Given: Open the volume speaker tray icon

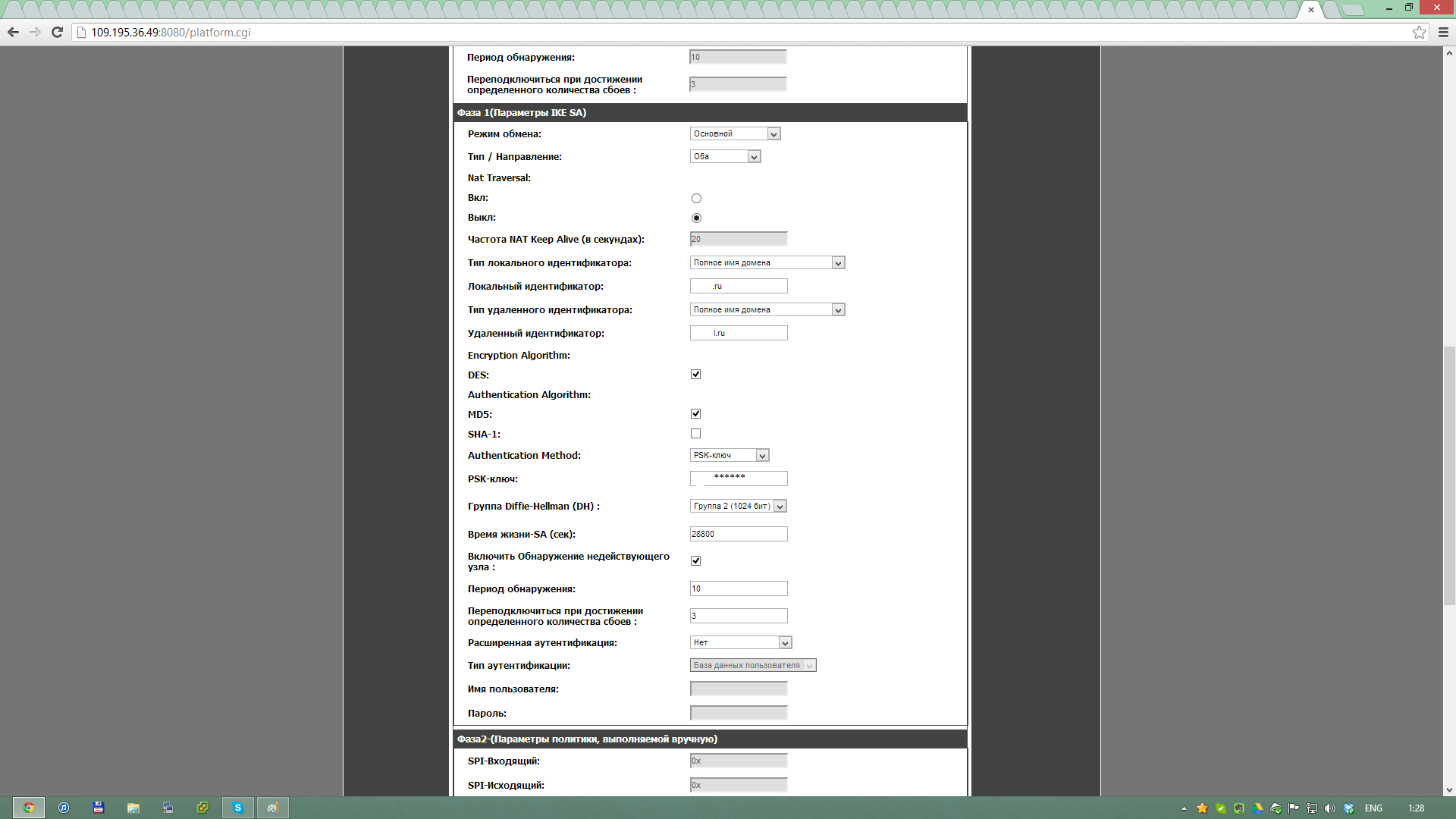Looking at the screenshot, I should [1330, 808].
